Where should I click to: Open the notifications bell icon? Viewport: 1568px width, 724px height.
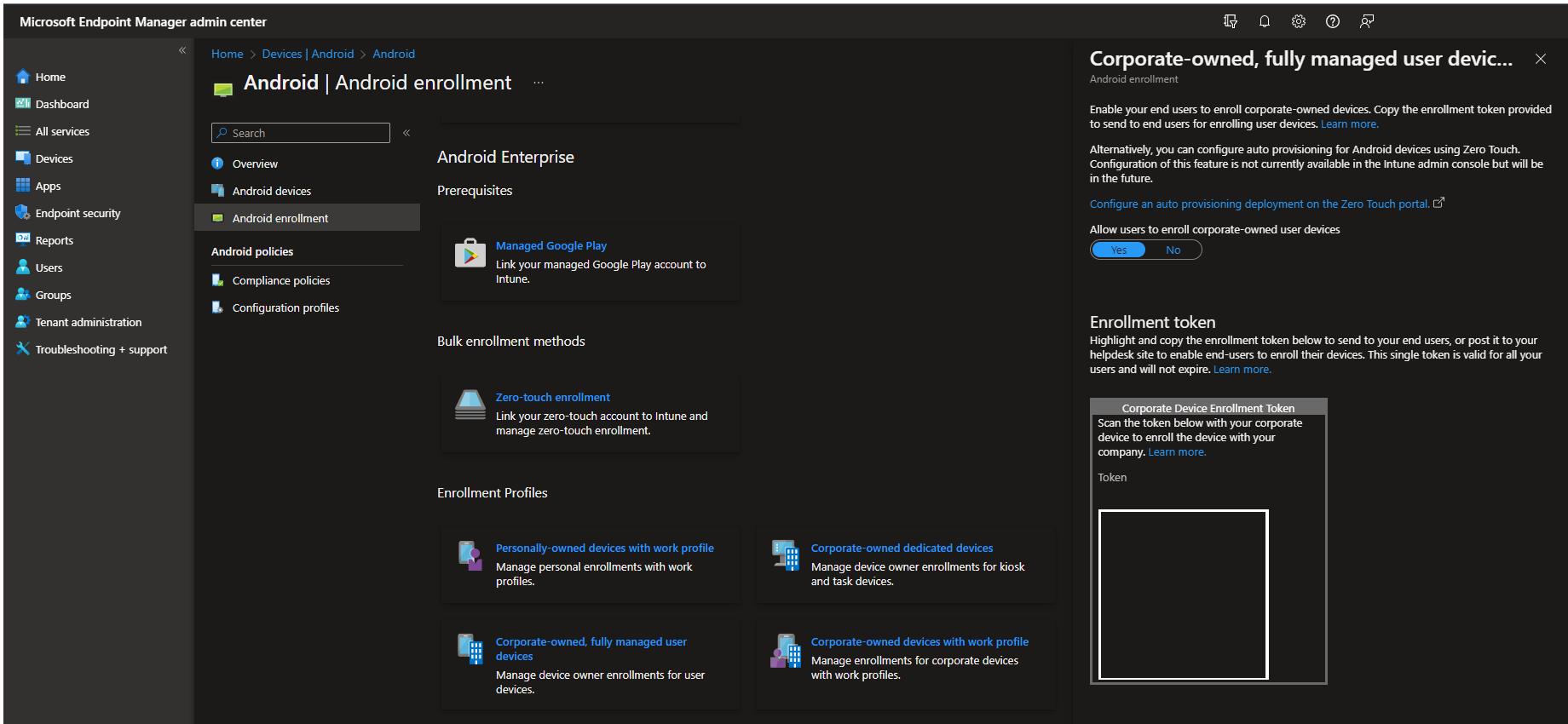click(1265, 22)
